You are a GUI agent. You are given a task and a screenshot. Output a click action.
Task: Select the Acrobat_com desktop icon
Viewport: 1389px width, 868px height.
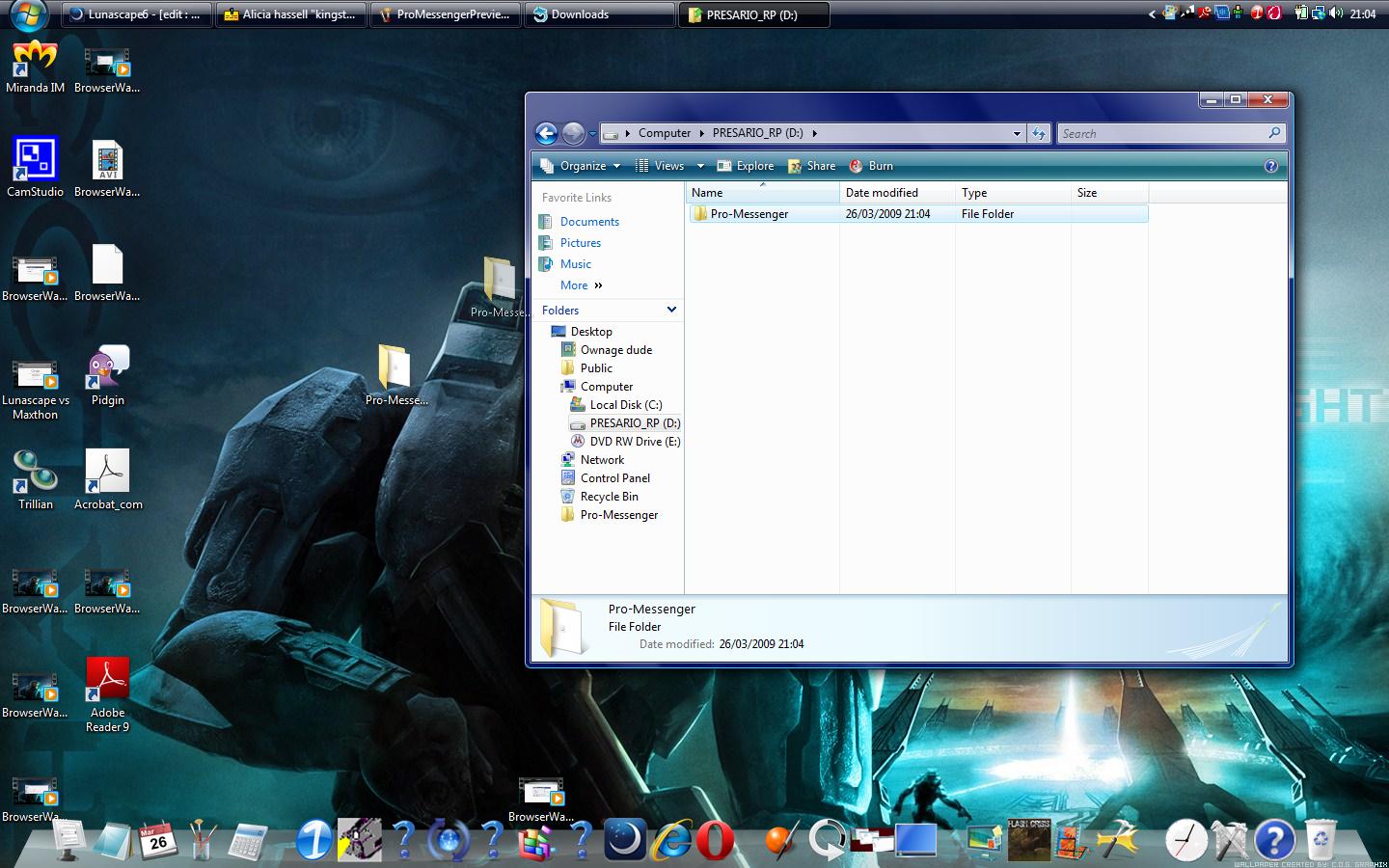click(108, 479)
